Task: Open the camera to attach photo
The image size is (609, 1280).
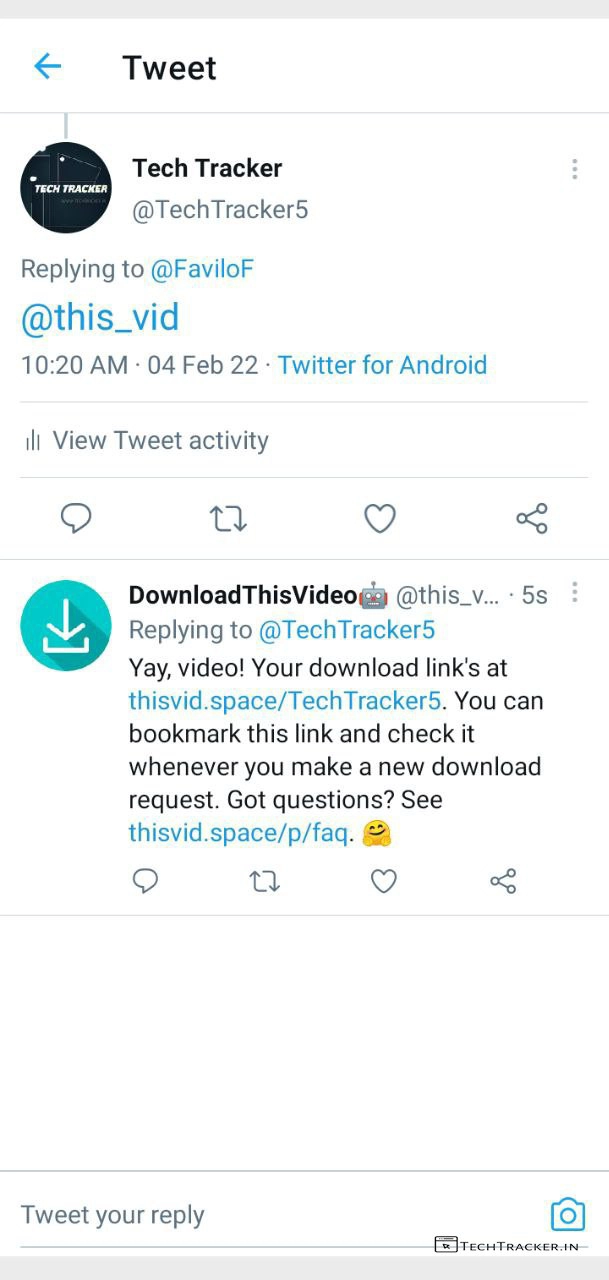Action: [x=568, y=1214]
